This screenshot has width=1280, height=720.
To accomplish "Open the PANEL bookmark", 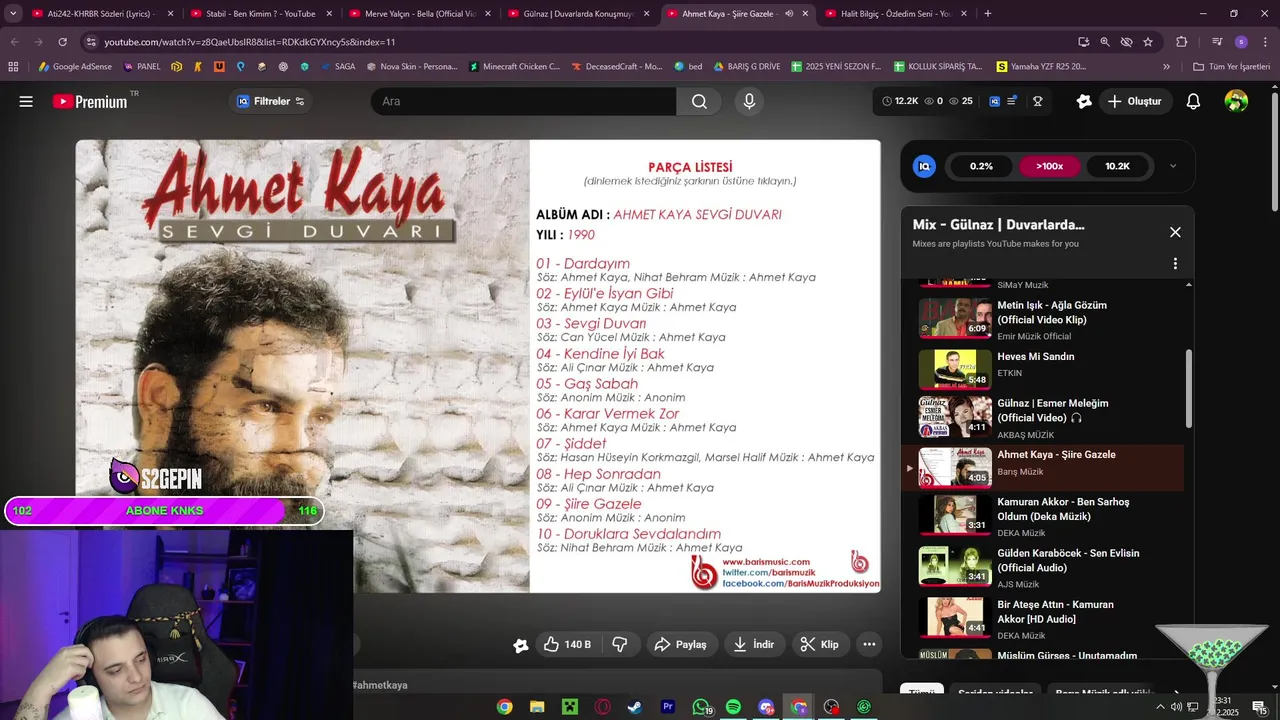I will [x=141, y=67].
